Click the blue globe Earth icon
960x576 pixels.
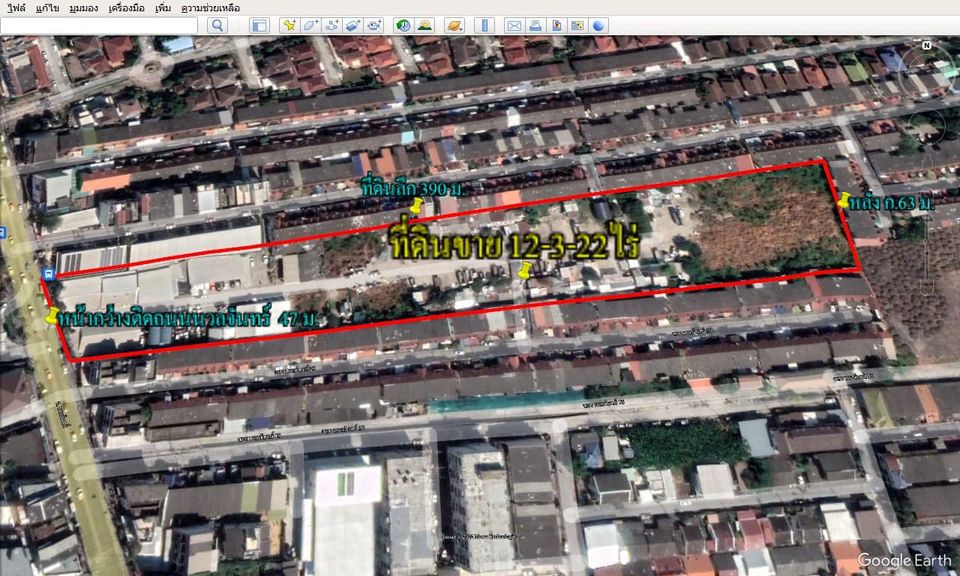pos(599,25)
